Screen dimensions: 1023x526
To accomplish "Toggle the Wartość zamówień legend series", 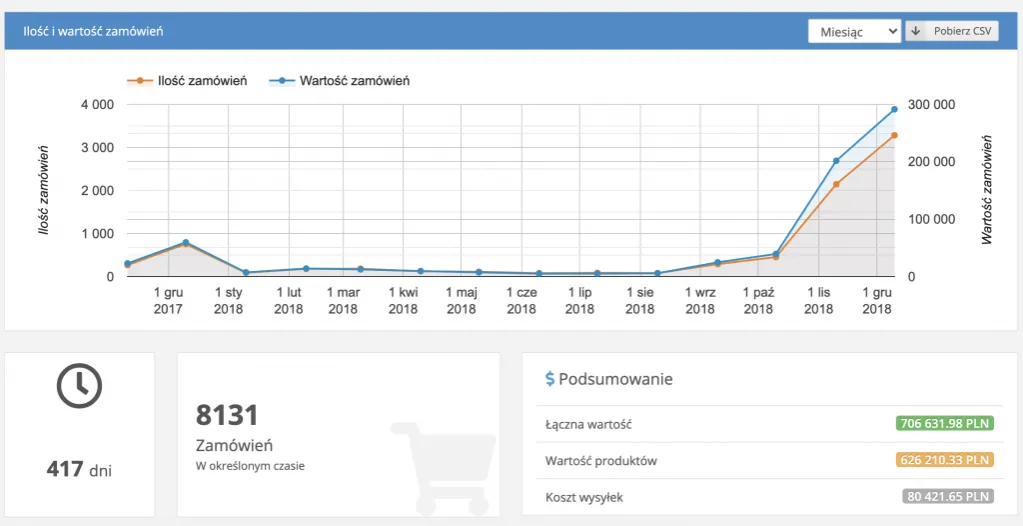I will click(x=344, y=81).
